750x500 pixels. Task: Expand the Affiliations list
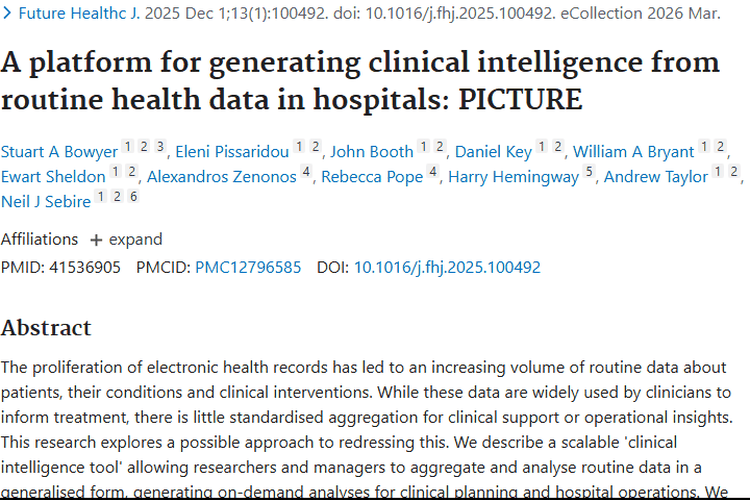point(126,239)
